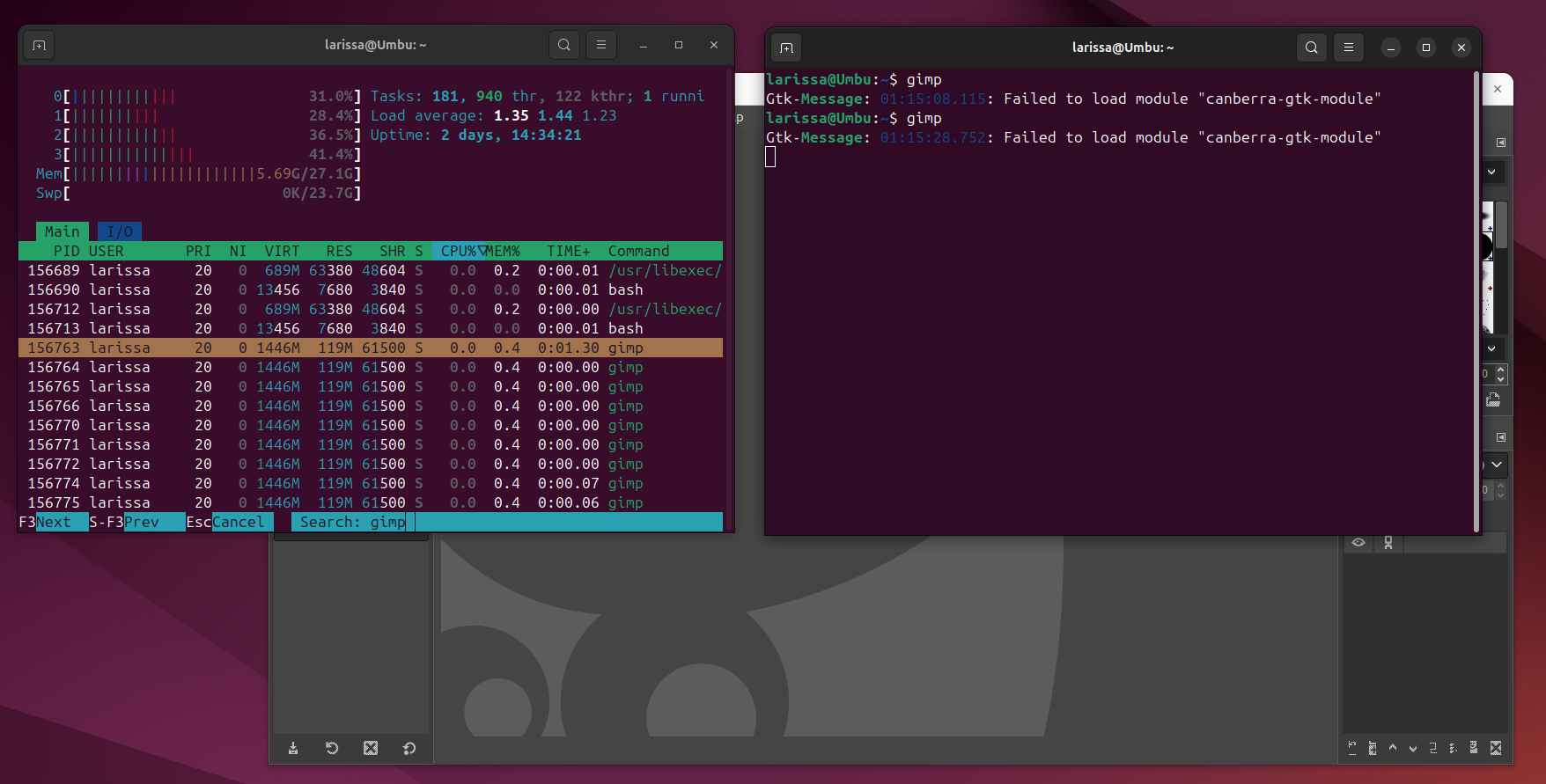Screen dimensions: 1546x784
Task: Open search in the htop terminal header
Action: pos(564,45)
